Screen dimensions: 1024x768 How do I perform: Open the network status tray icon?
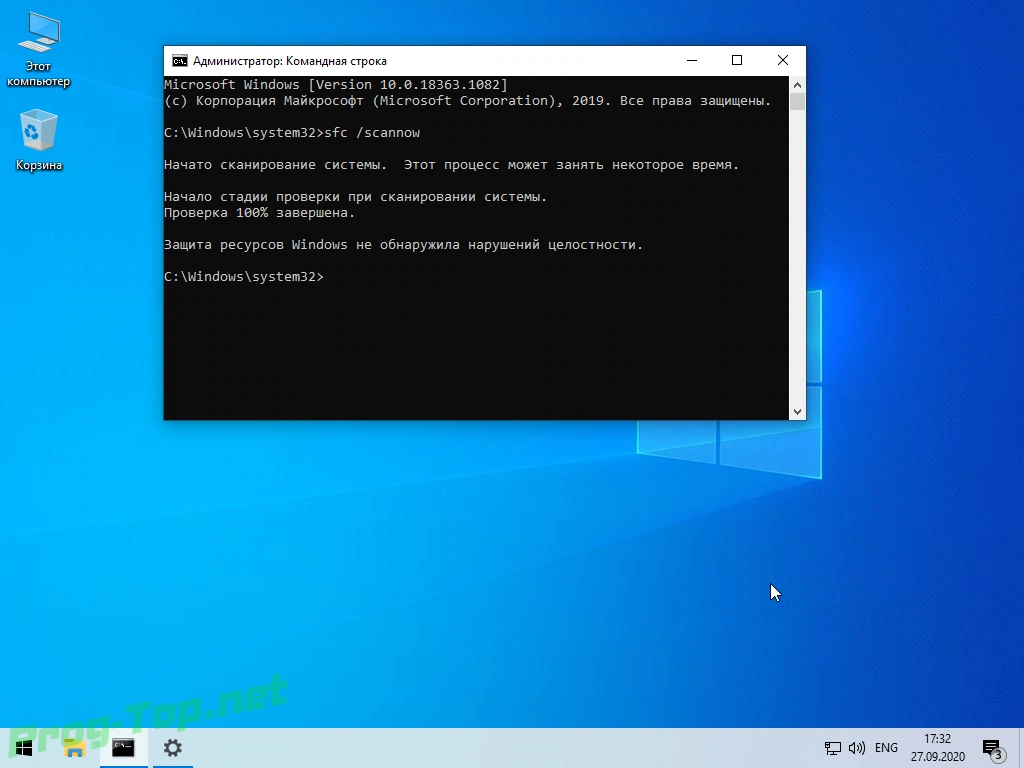click(x=833, y=748)
